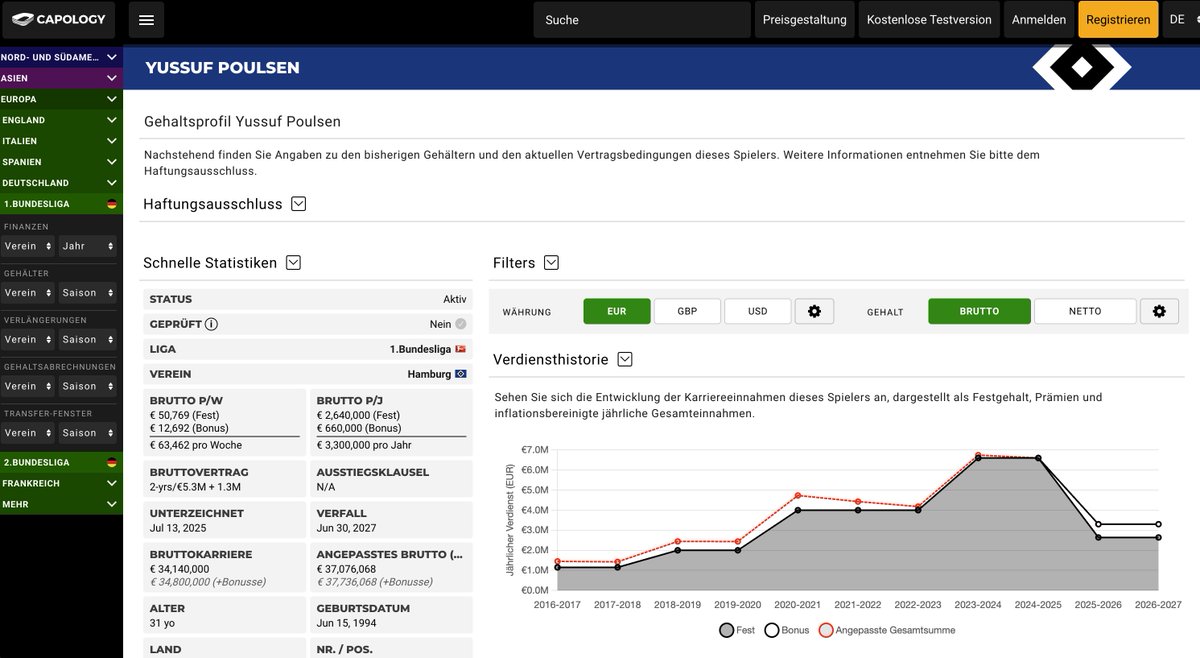The width and height of the screenshot is (1200, 658).
Task: Open Finanzen Verein dropdown
Action: coord(27,246)
